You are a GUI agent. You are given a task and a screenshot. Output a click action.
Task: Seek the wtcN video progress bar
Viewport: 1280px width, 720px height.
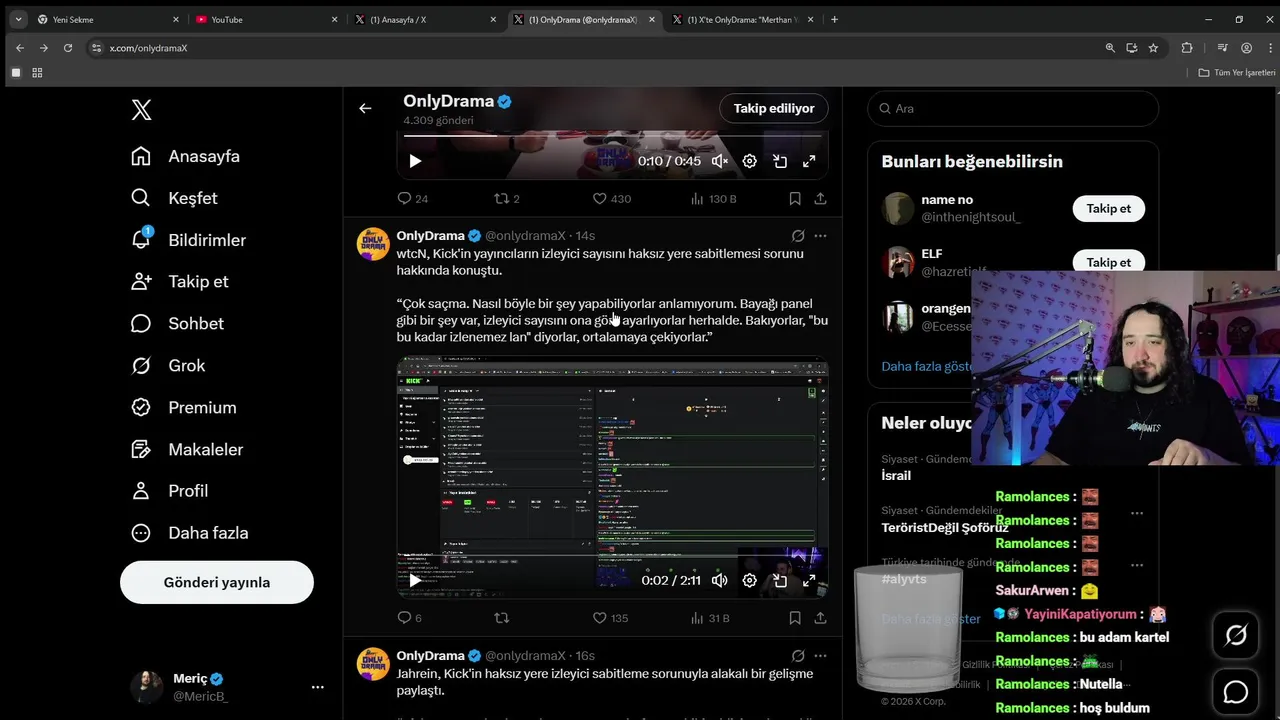pos(612,556)
